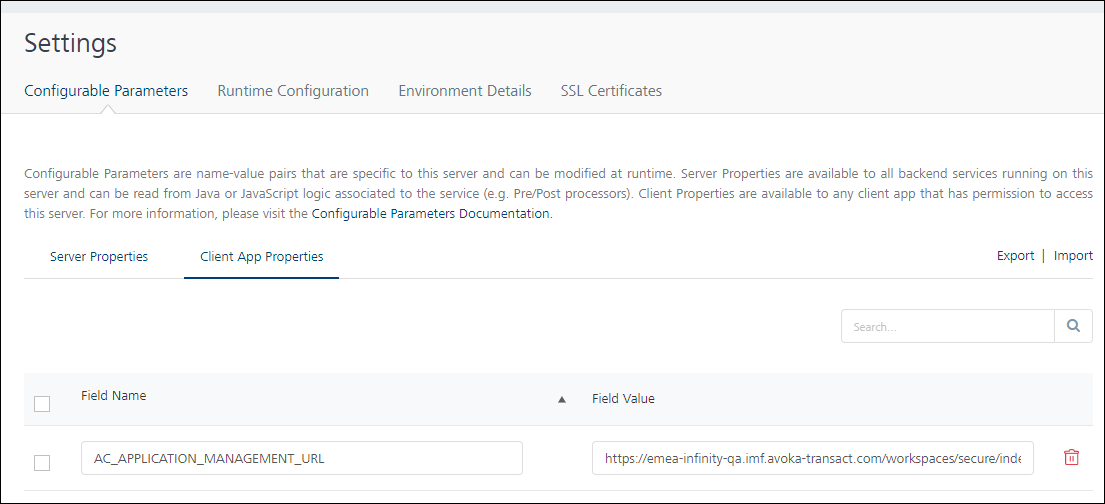The width and height of the screenshot is (1105, 504).
Task: Edit the emea-infinity-qa URL field value input
Action: pyautogui.click(x=813, y=458)
